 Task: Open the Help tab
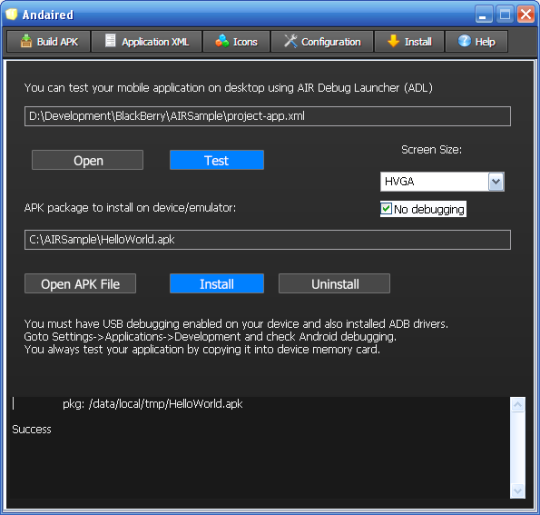476,41
